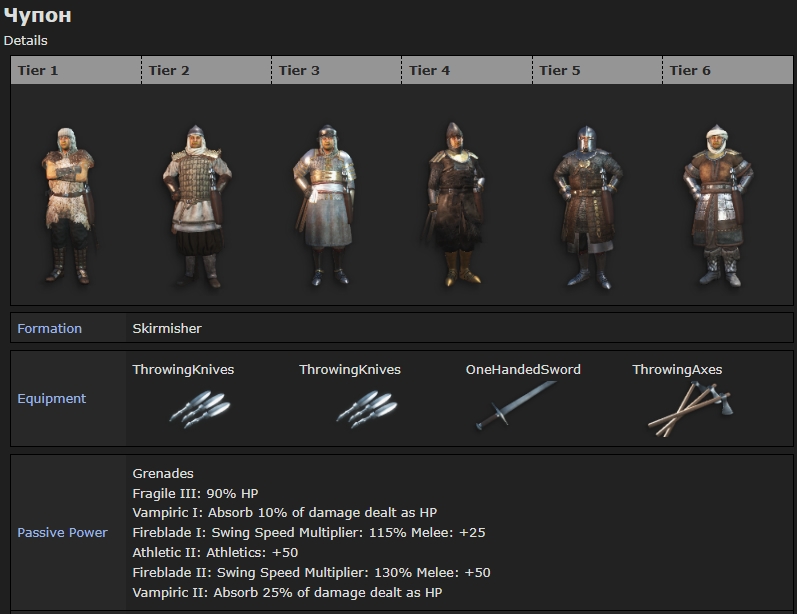Image resolution: width=797 pixels, height=614 pixels.
Task: Switch to the Tier 6 header
Action: coord(689,70)
